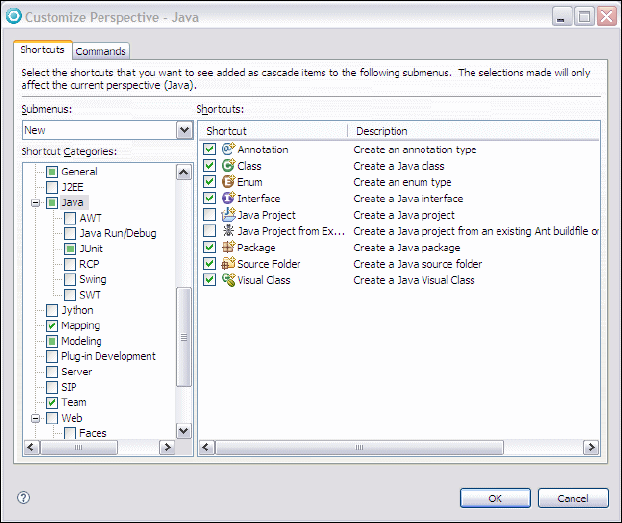Select 'Create an annotation type' description
622x523 pixels.
[415, 149]
